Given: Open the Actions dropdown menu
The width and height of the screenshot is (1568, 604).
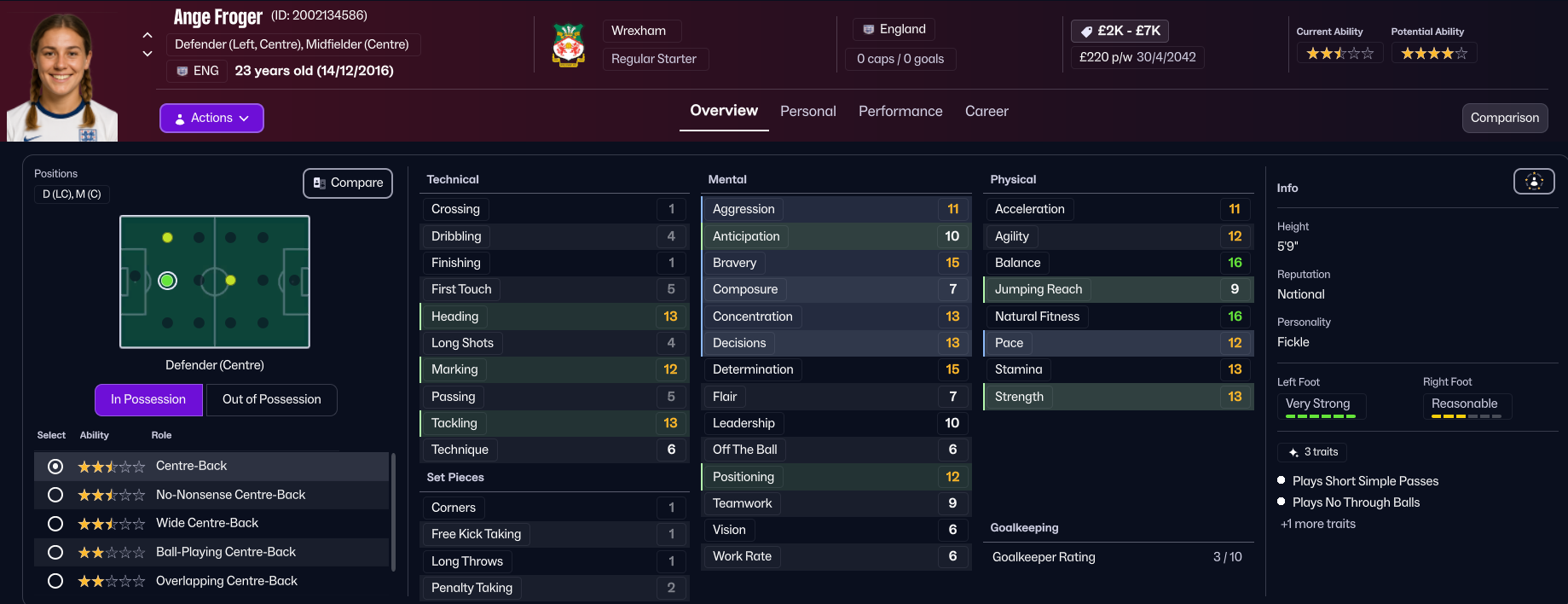Looking at the screenshot, I should 211,118.
